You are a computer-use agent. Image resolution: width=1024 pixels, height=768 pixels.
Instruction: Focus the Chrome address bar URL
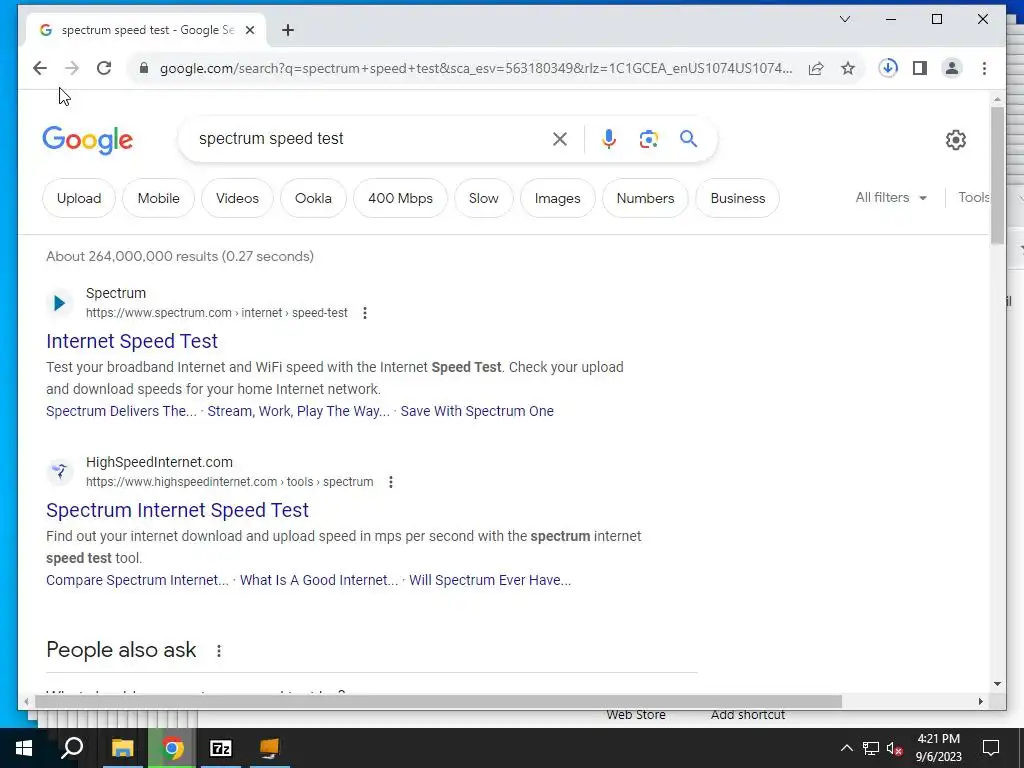[x=475, y=68]
